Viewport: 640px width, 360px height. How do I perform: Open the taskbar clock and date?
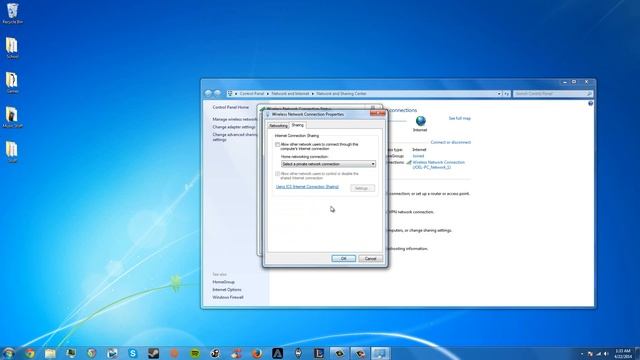(623, 353)
